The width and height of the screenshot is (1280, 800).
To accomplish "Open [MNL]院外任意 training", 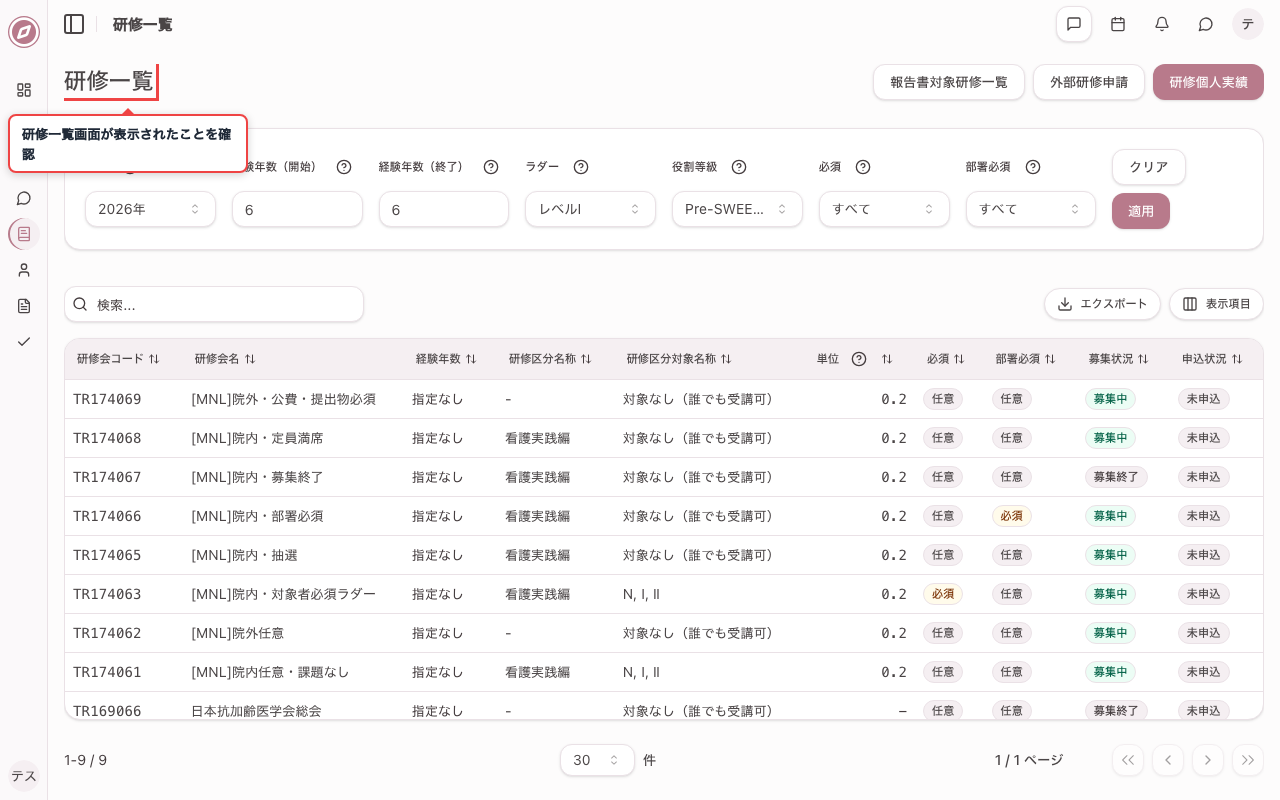I will click(237, 633).
